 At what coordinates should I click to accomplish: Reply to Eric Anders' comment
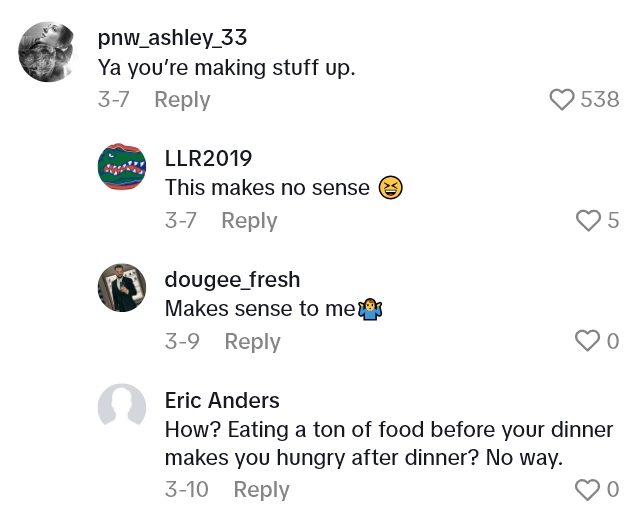point(261,489)
